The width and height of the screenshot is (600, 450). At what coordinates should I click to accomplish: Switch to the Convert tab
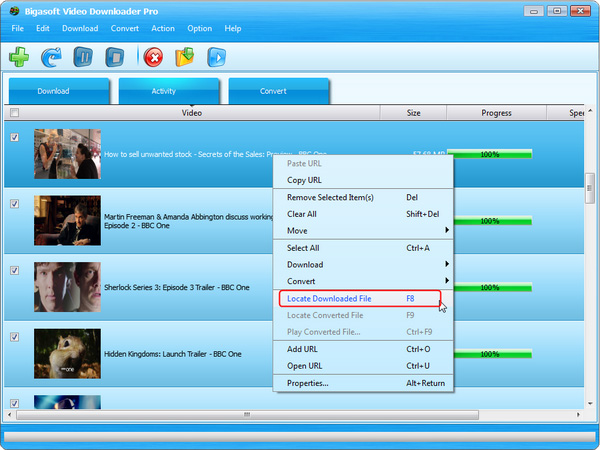pos(279,91)
